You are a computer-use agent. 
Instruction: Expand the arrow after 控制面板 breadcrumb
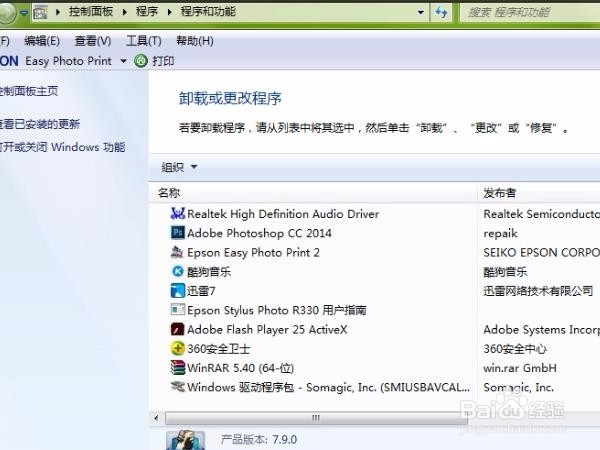pos(124,12)
